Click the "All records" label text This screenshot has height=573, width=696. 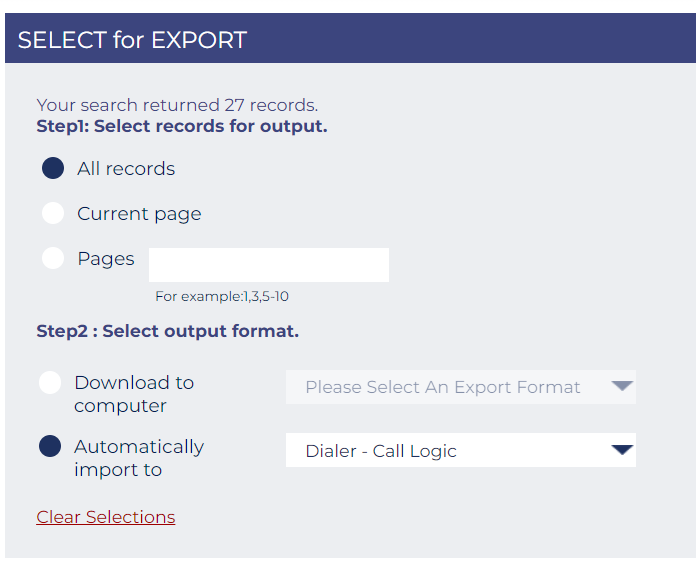tap(126, 169)
